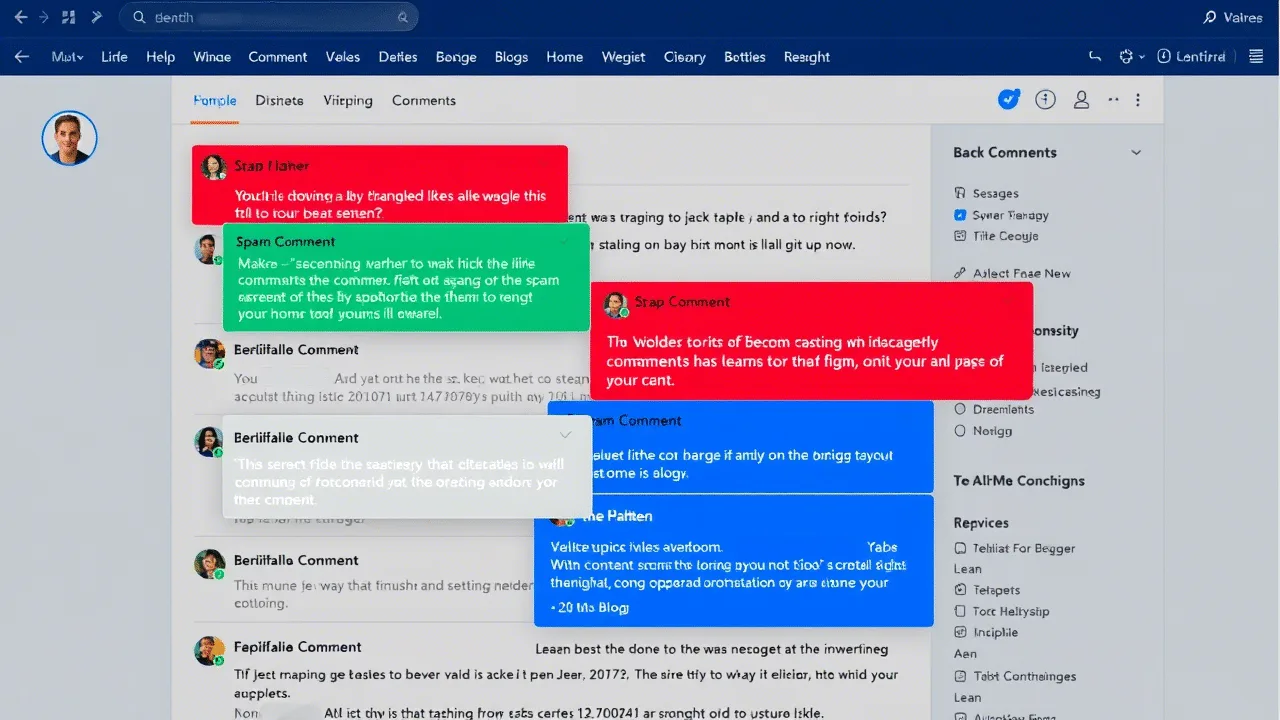Click the reply arrow icon in menu bar
This screenshot has height=720, width=1280.
(x=1095, y=57)
